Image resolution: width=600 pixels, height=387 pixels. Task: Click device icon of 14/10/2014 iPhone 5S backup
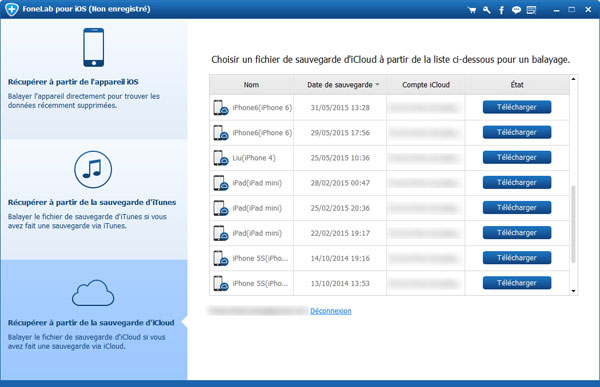221,258
